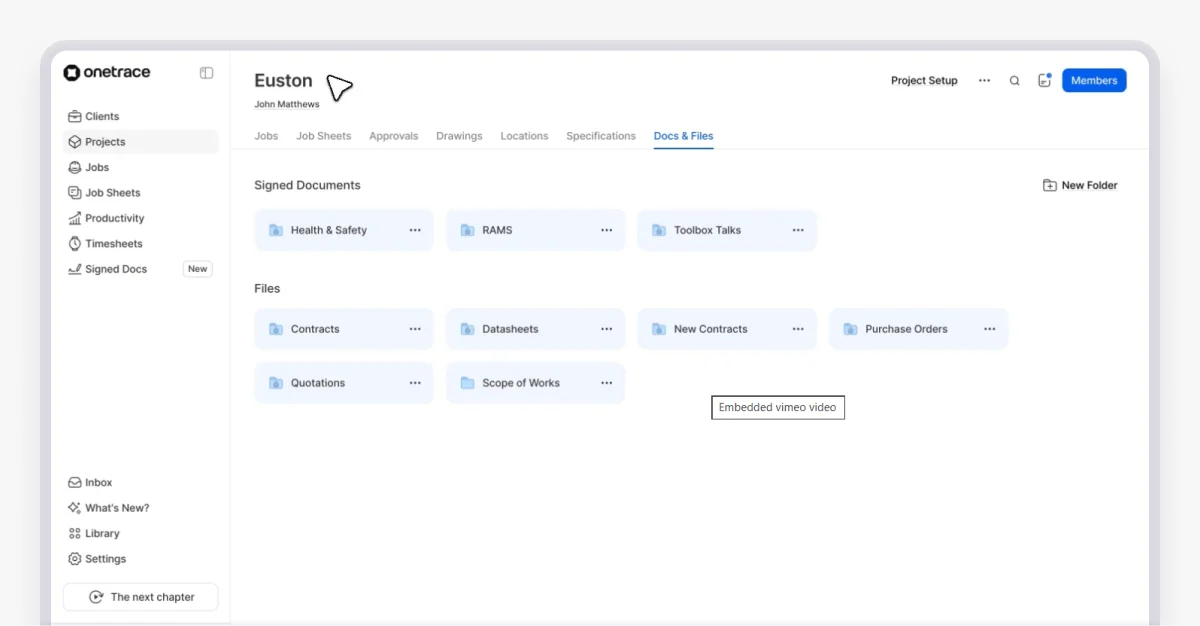Open project more options ellipsis in header
Viewport: 1200px width, 626px height.
[985, 81]
